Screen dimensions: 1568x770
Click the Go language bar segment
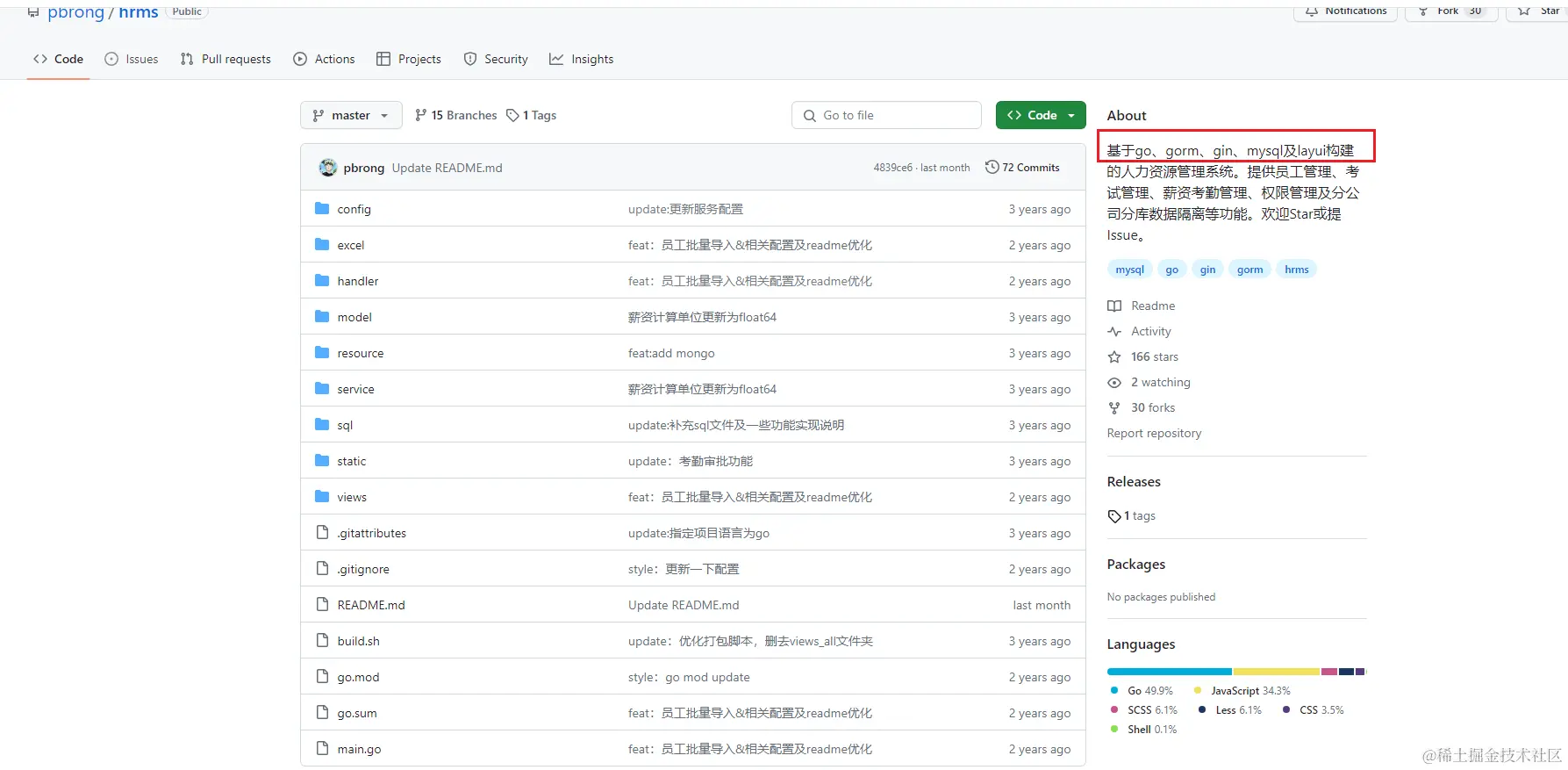click(1169, 672)
